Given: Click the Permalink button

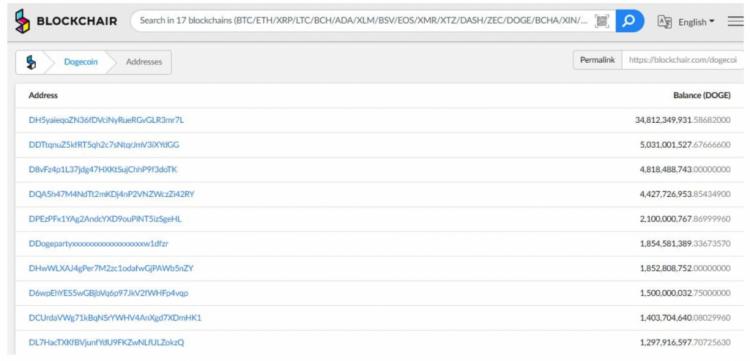Looking at the screenshot, I should [597, 60].
